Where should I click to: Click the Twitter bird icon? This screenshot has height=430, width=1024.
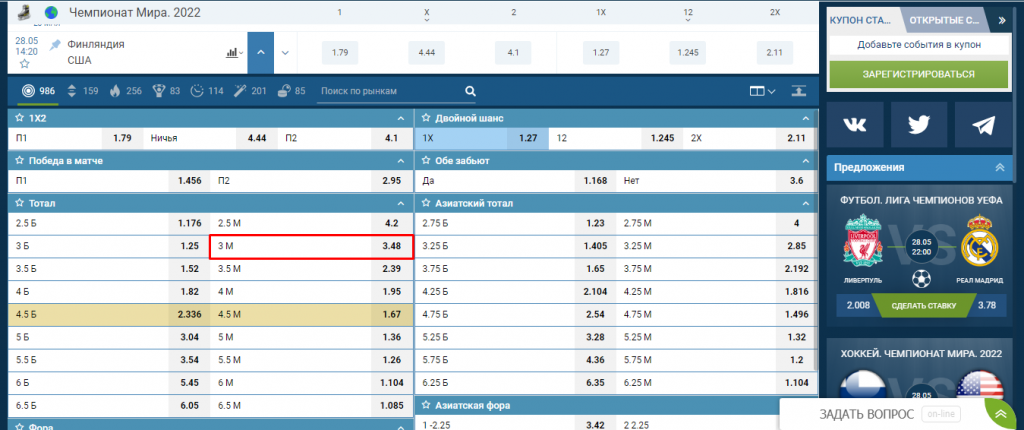click(919, 125)
